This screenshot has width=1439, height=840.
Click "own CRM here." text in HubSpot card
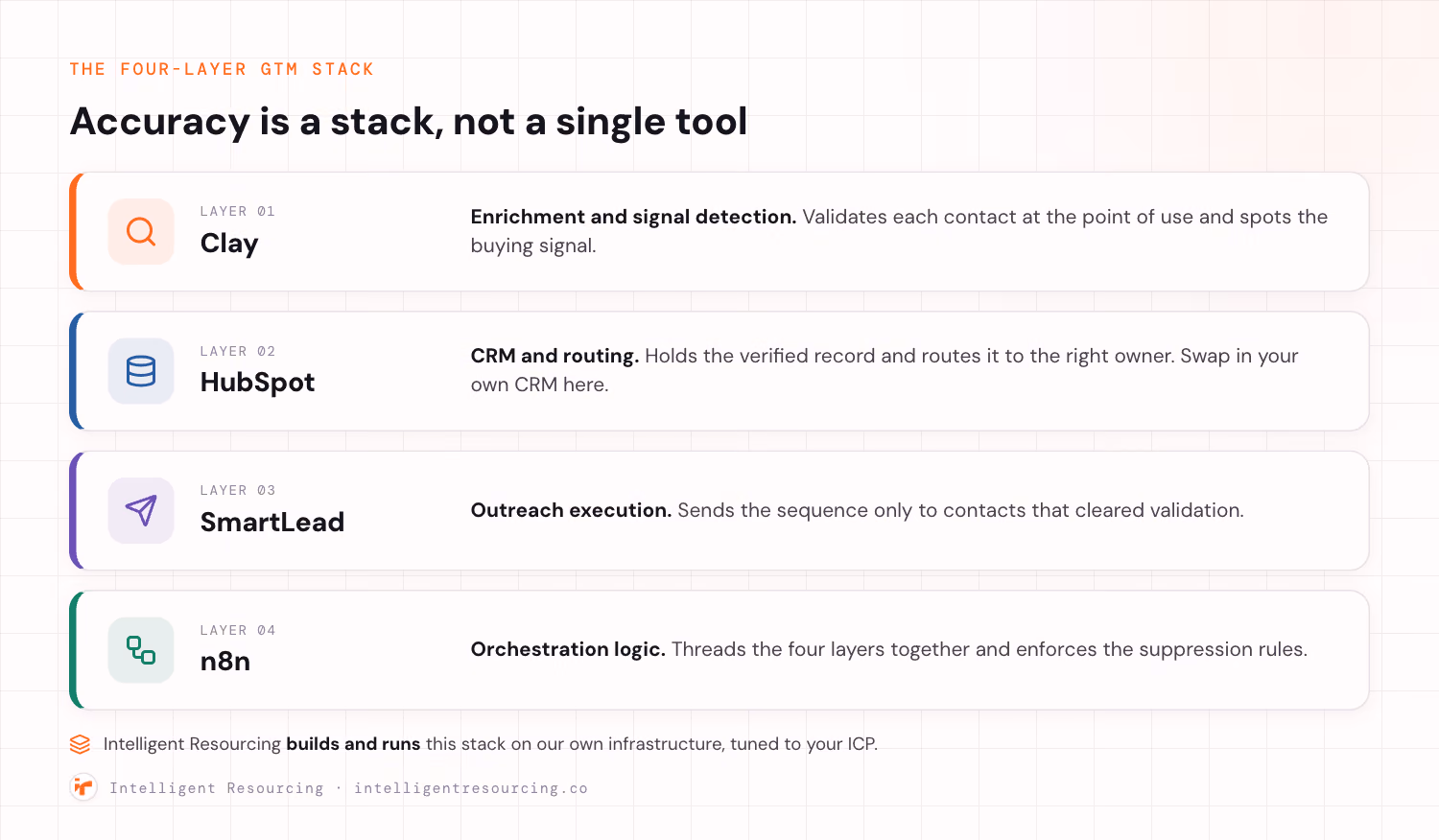540,385
